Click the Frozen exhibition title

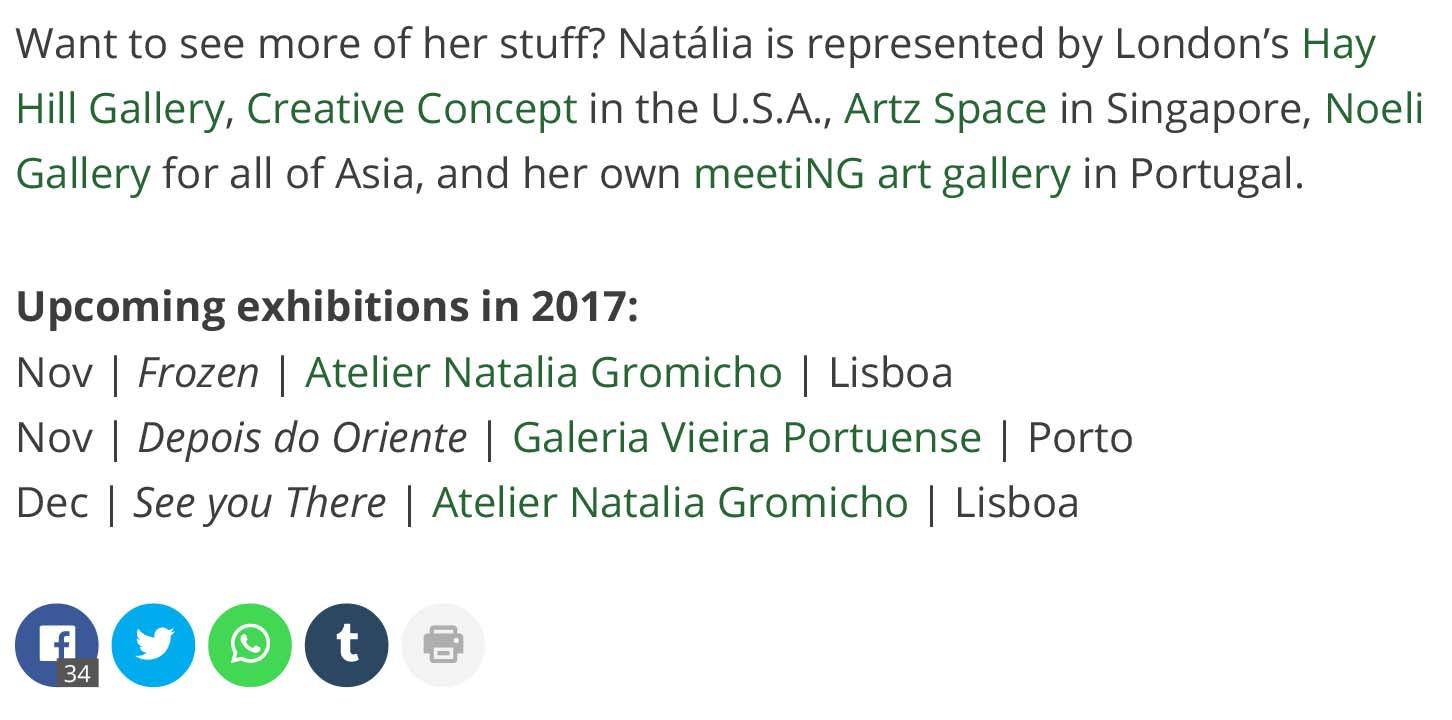198,372
